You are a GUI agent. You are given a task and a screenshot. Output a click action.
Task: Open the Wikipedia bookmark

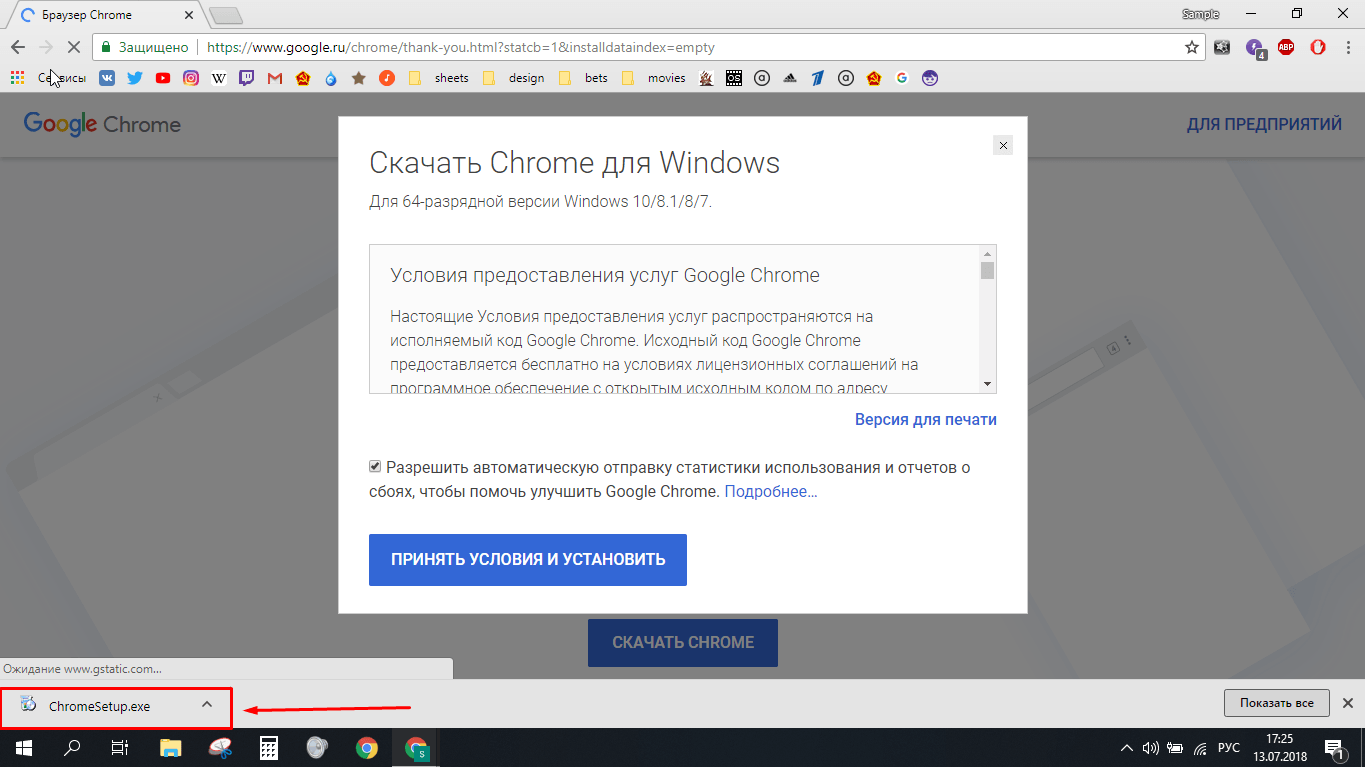(219, 78)
